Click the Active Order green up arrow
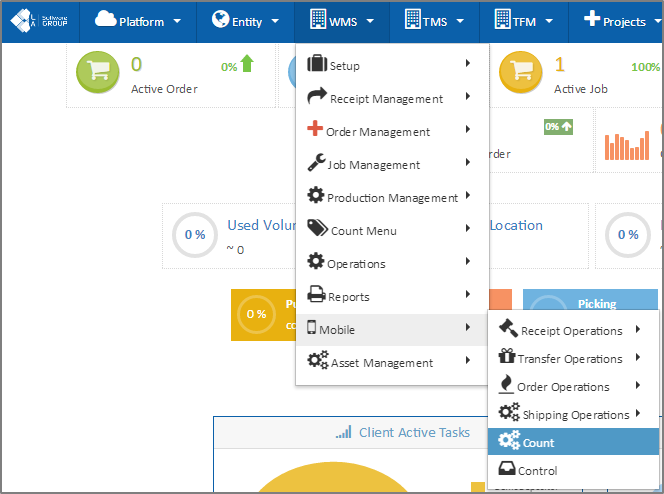The height and width of the screenshot is (494, 664). point(247,63)
